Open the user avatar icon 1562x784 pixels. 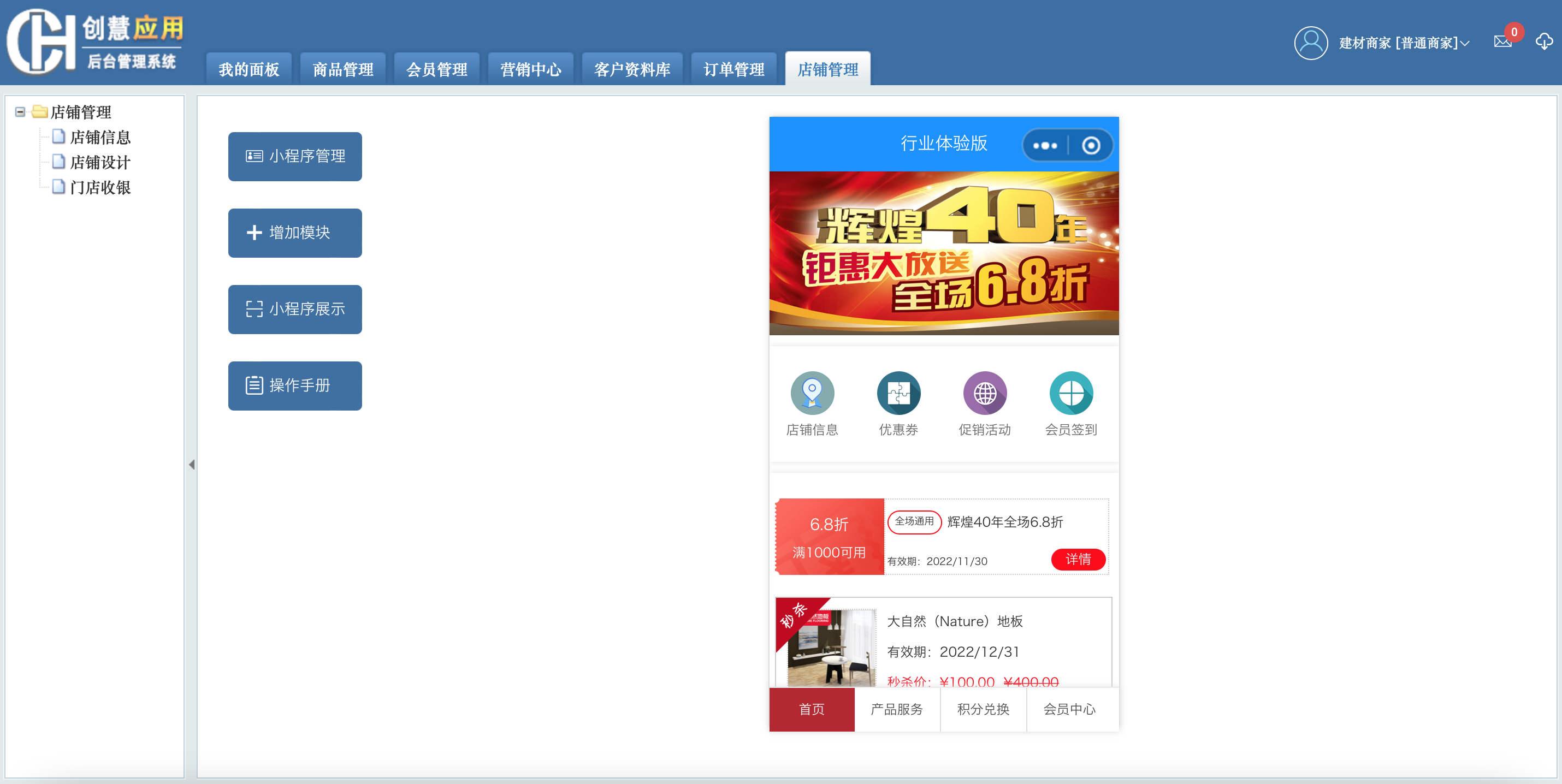pyautogui.click(x=1310, y=43)
